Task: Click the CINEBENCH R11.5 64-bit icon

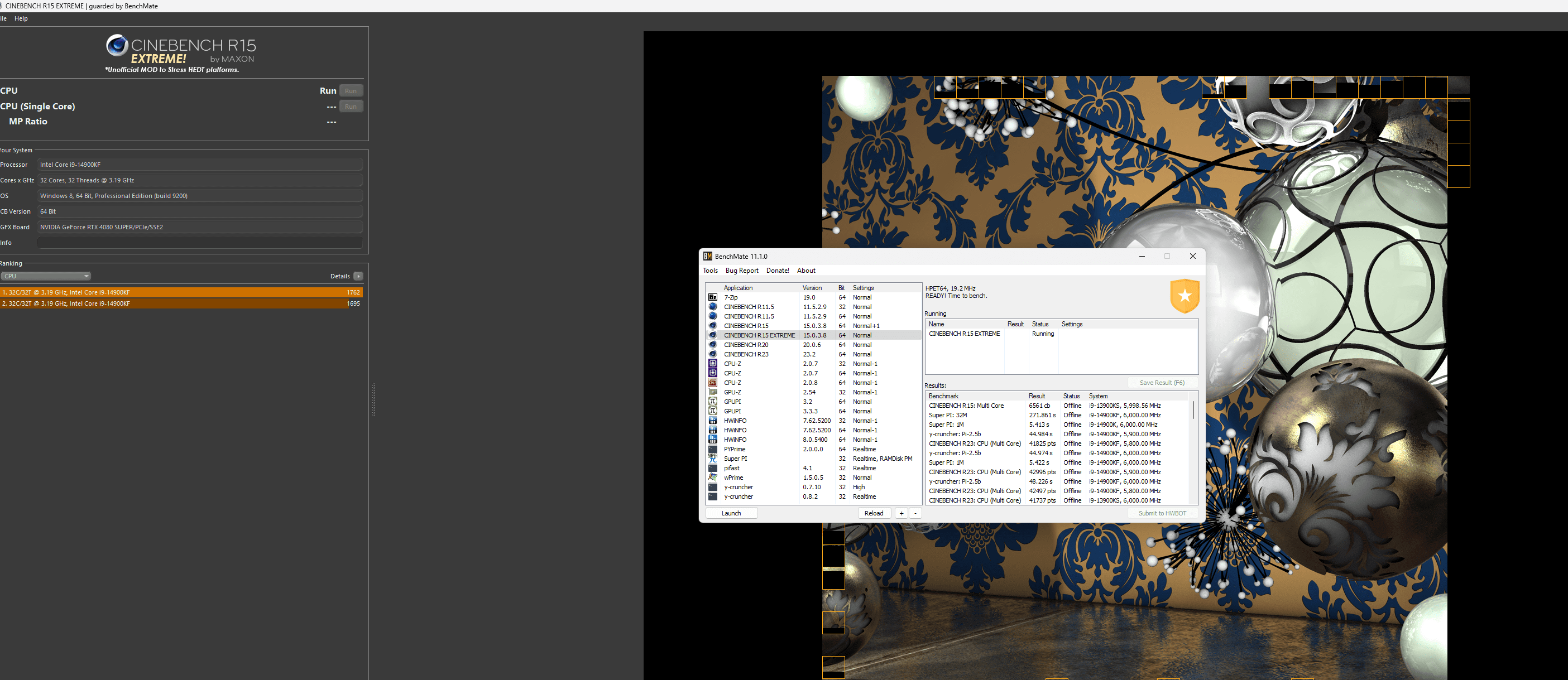Action: (713, 316)
